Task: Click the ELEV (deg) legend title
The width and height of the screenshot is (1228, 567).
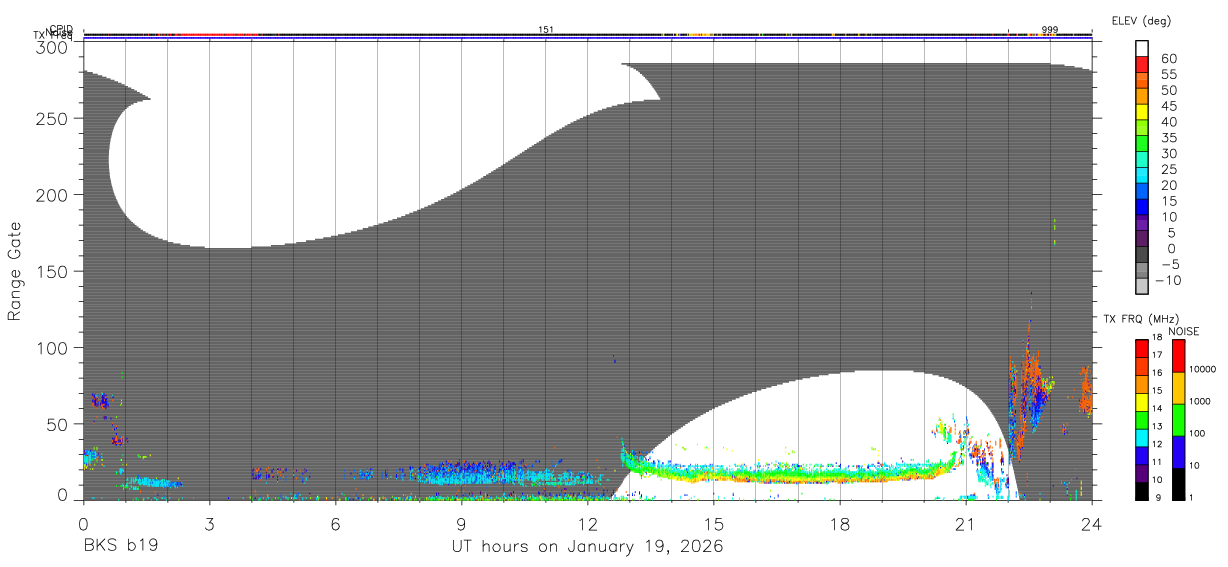Action: pyautogui.click(x=1141, y=21)
